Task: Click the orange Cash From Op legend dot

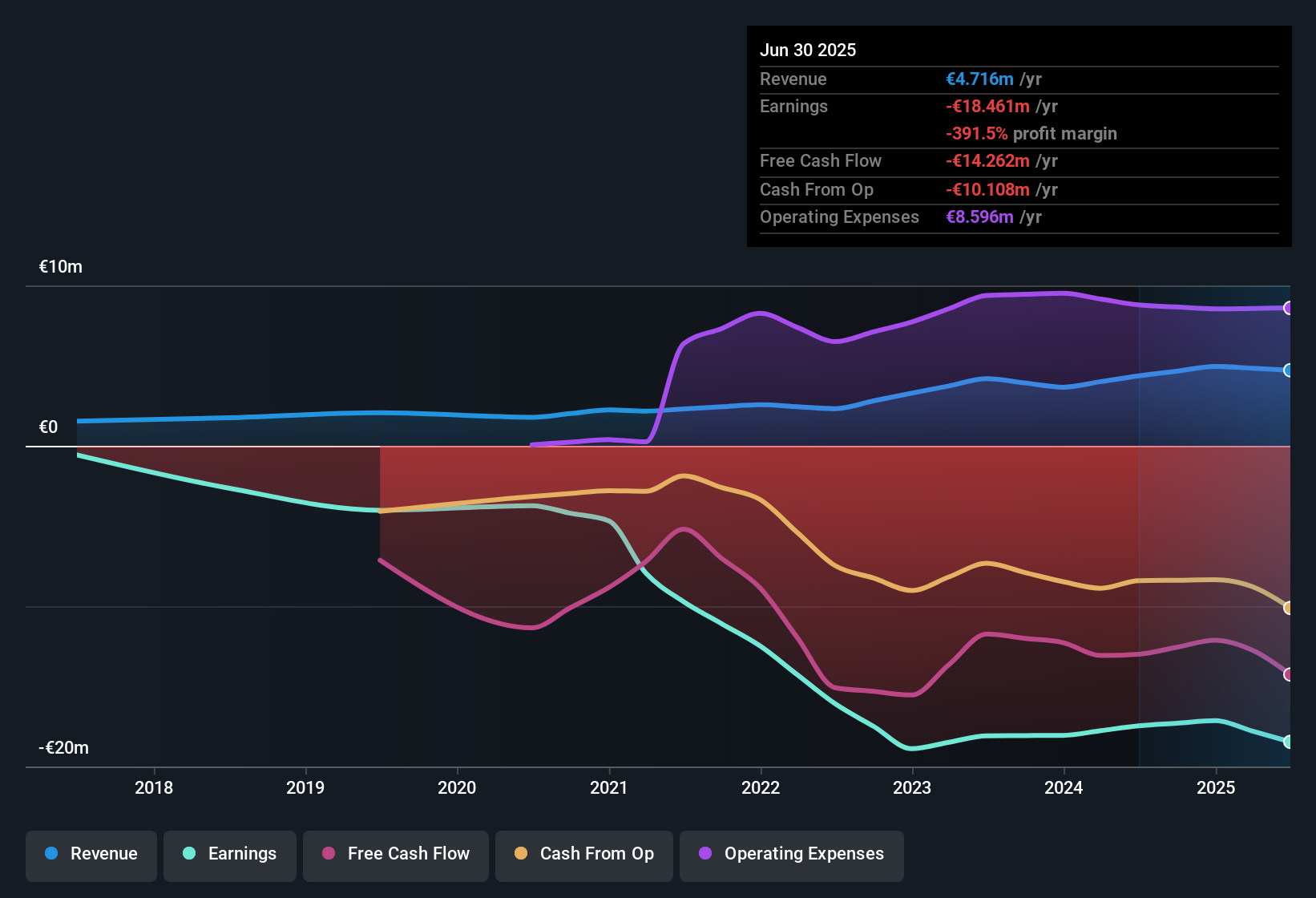Action: click(521, 854)
